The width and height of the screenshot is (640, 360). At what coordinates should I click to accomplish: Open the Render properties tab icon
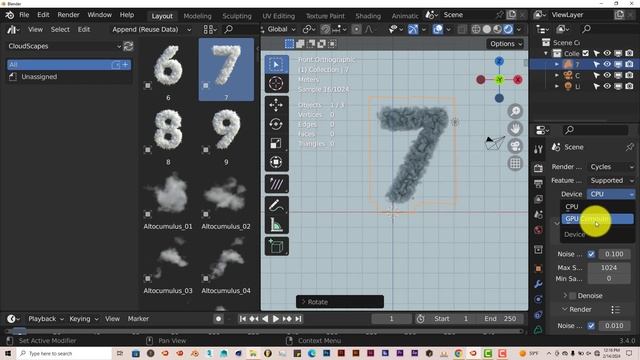click(538, 168)
